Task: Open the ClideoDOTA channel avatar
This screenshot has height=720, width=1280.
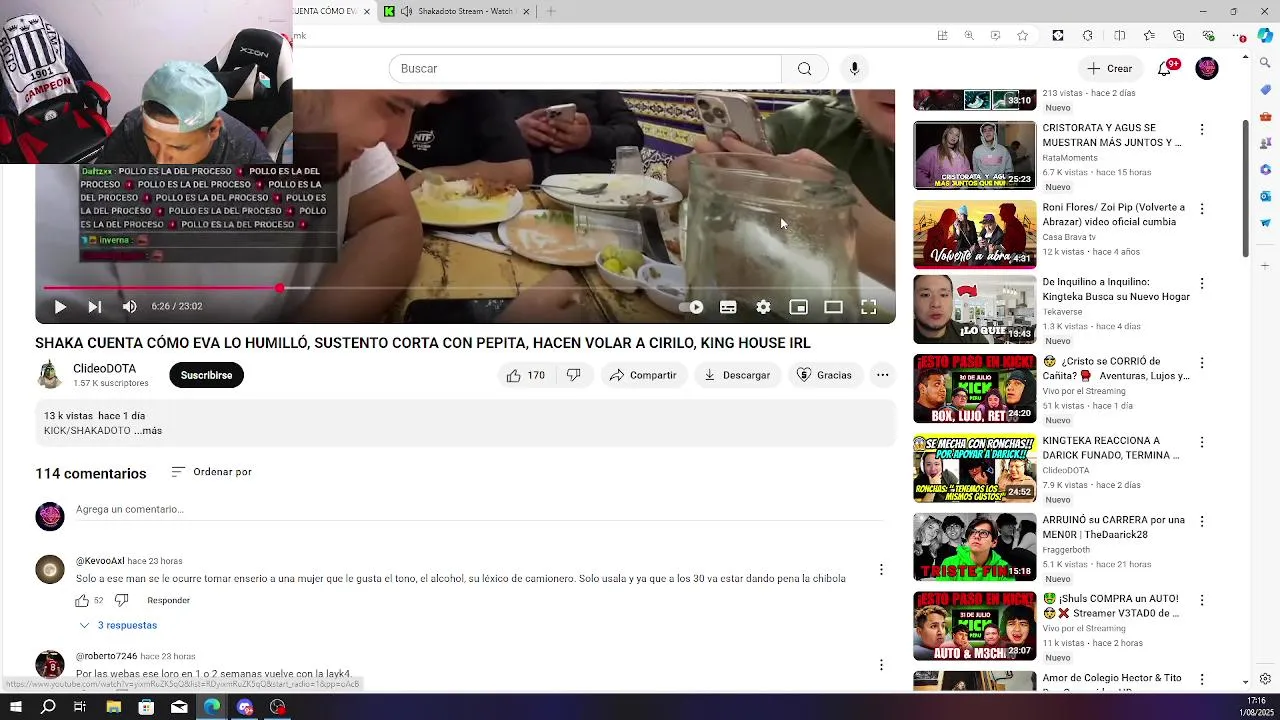Action: tap(49, 375)
